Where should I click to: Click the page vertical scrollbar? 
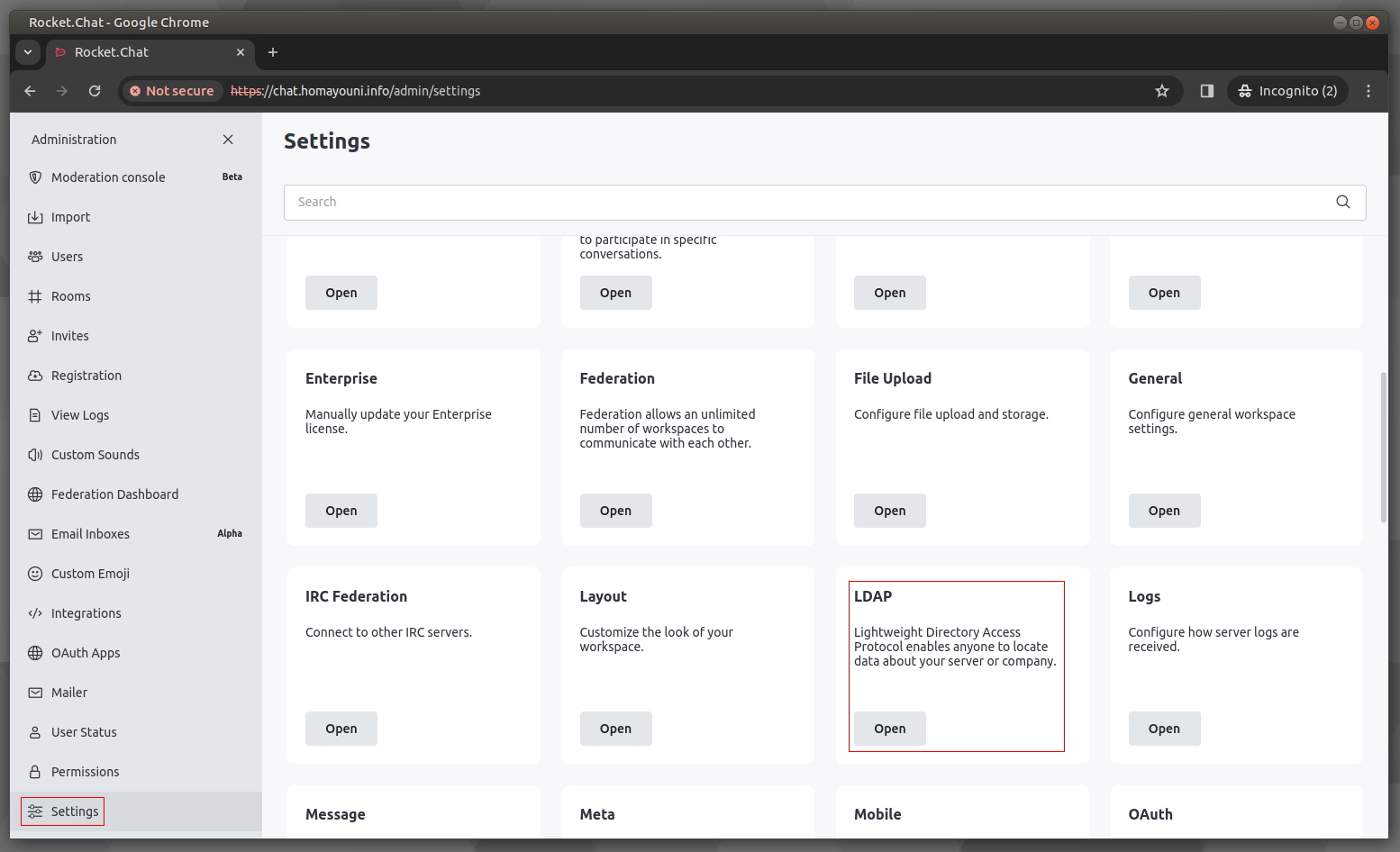tap(1384, 448)
